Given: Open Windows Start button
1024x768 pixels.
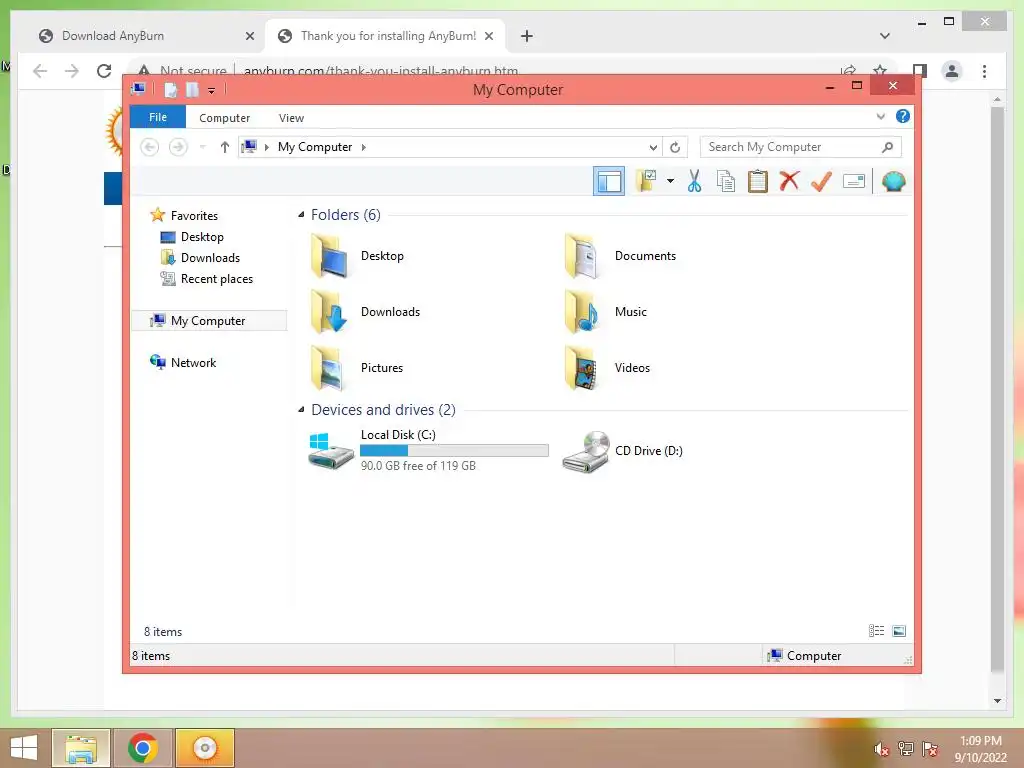Looking at the screenshot, I should click(24, 748).
